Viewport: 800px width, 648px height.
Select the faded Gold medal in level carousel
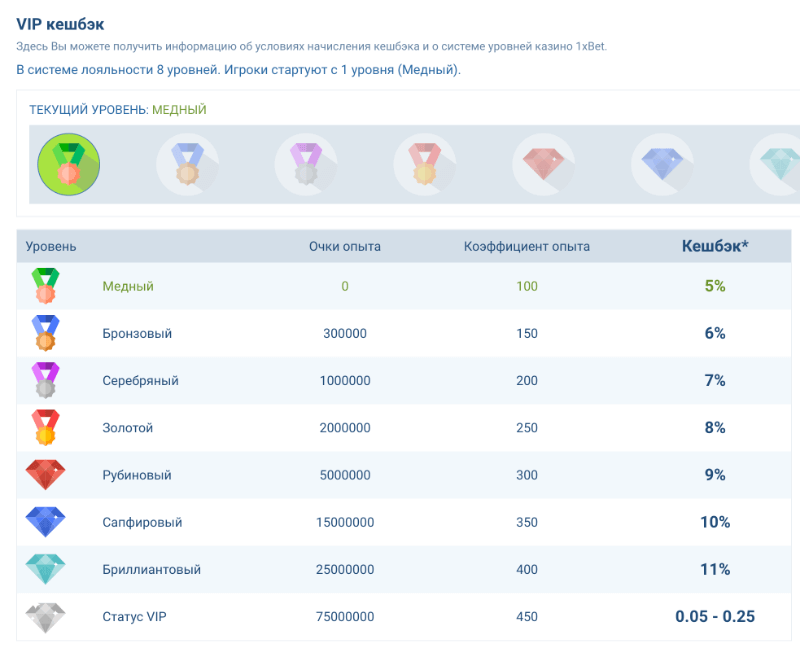pyautogui.click(x=425, y=164)
